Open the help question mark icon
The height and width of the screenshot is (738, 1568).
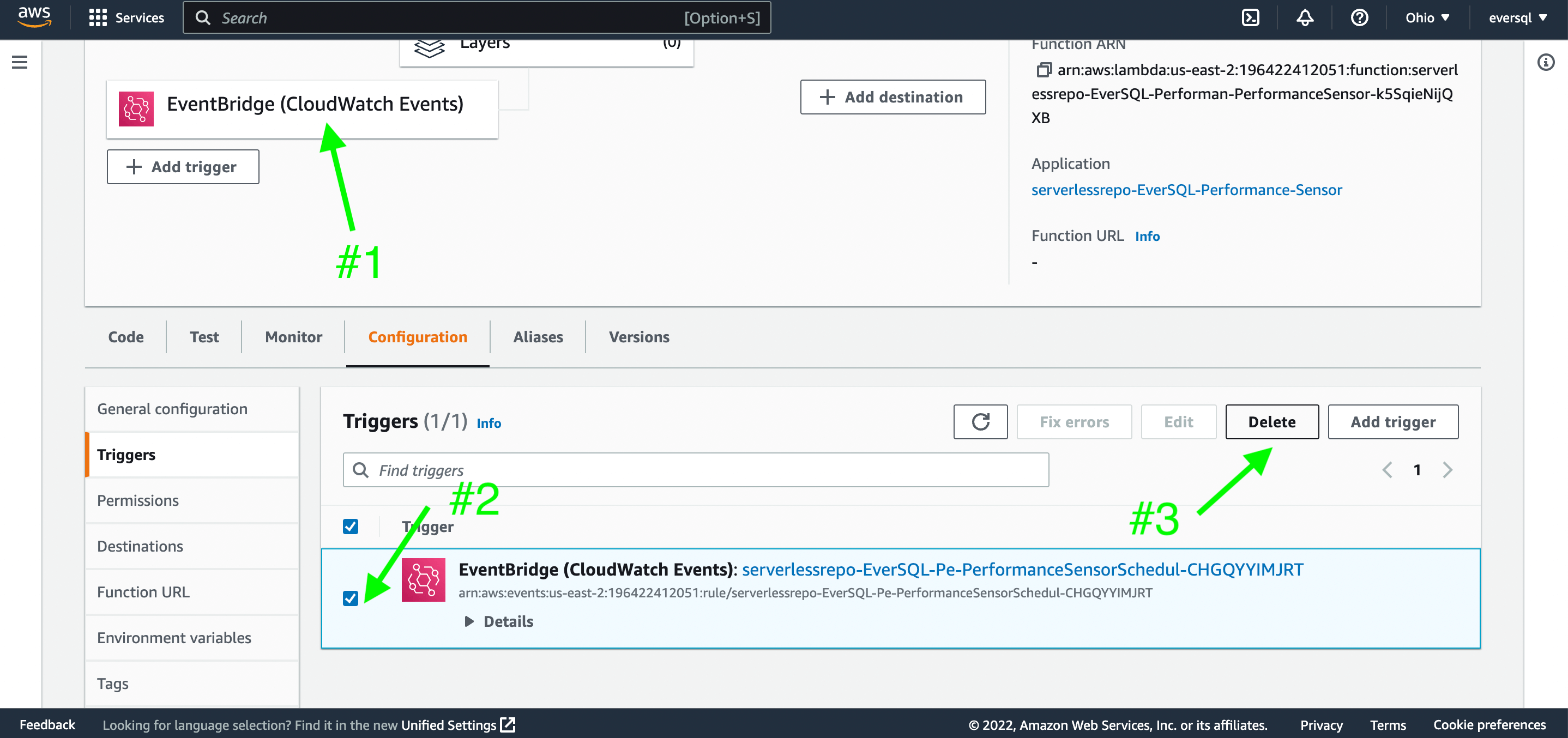(x=1359, y=17)
